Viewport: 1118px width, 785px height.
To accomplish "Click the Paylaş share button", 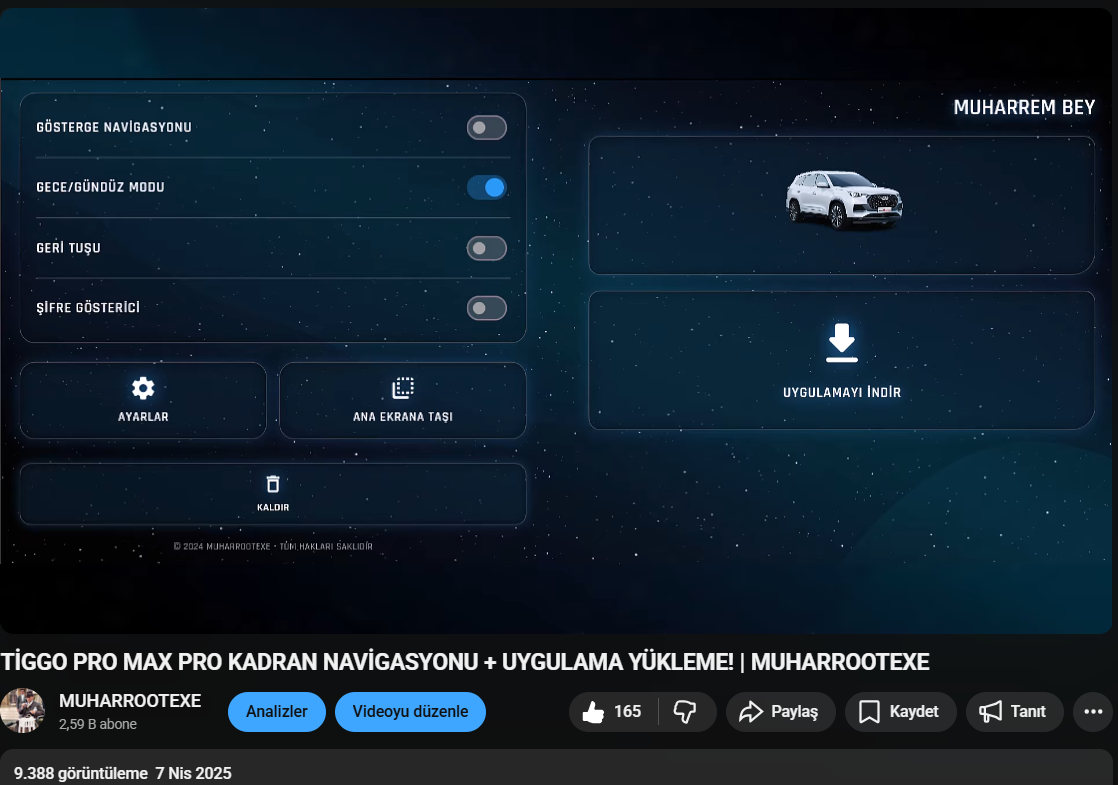I will point(781,712).
